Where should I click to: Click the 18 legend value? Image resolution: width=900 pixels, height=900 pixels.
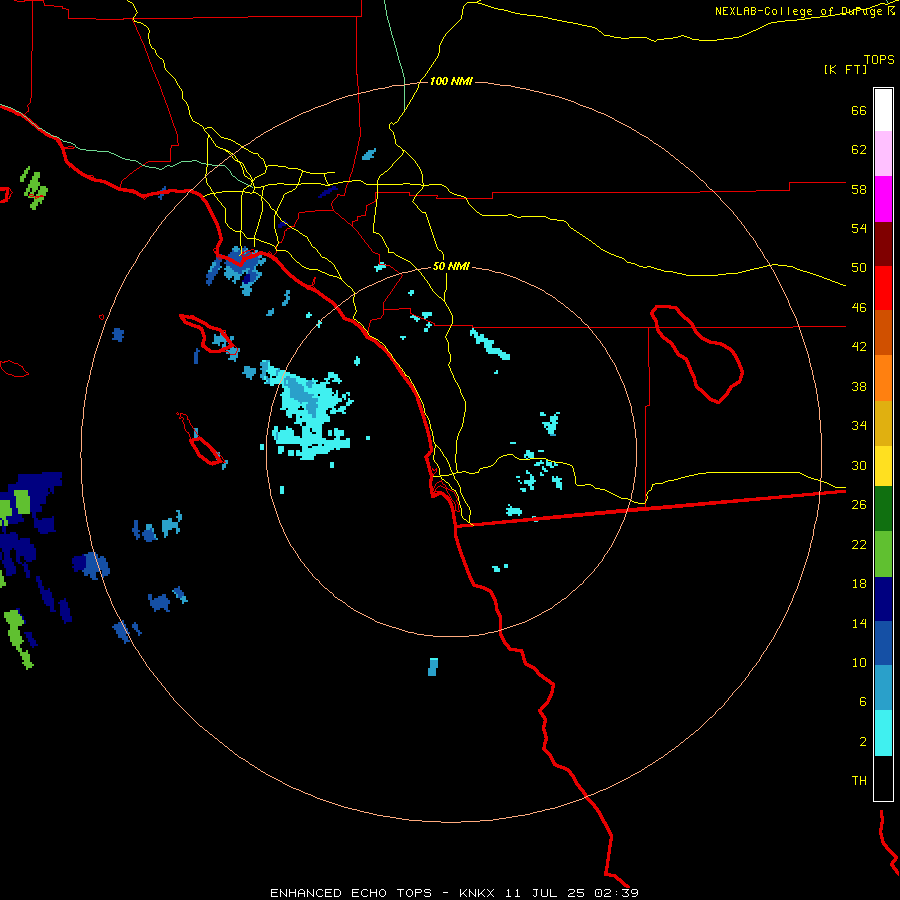(859, 584)
